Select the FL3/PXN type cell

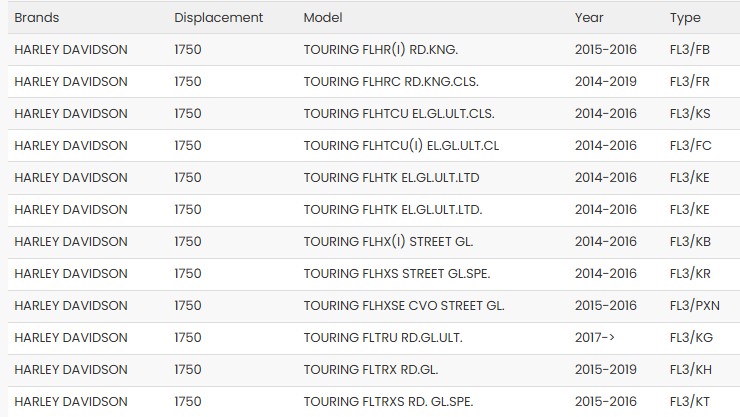pos(693,306)
